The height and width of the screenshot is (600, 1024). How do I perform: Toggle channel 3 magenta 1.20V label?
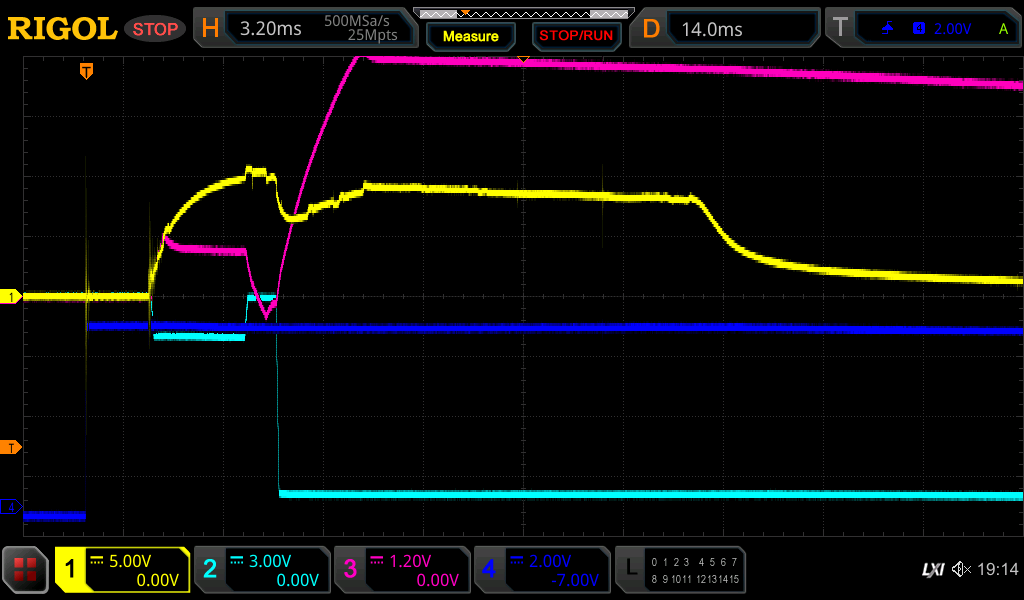coord(402,570)
